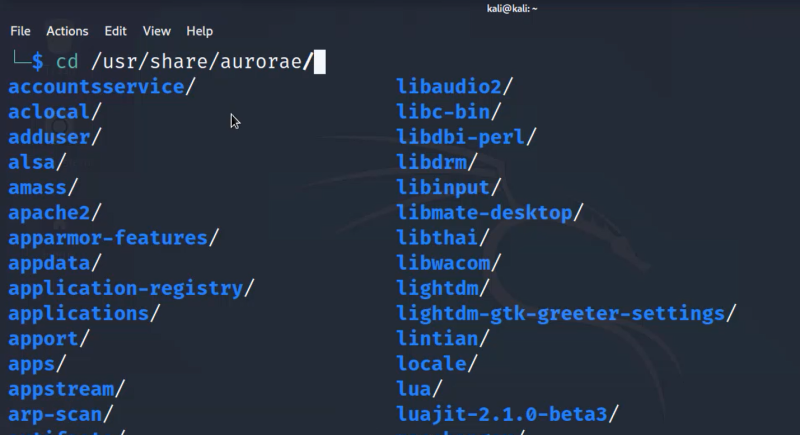The width and height of the screenshot is (800, 435).
Task: Click the adduser/ directory entry
Action: tap(55, 137)
